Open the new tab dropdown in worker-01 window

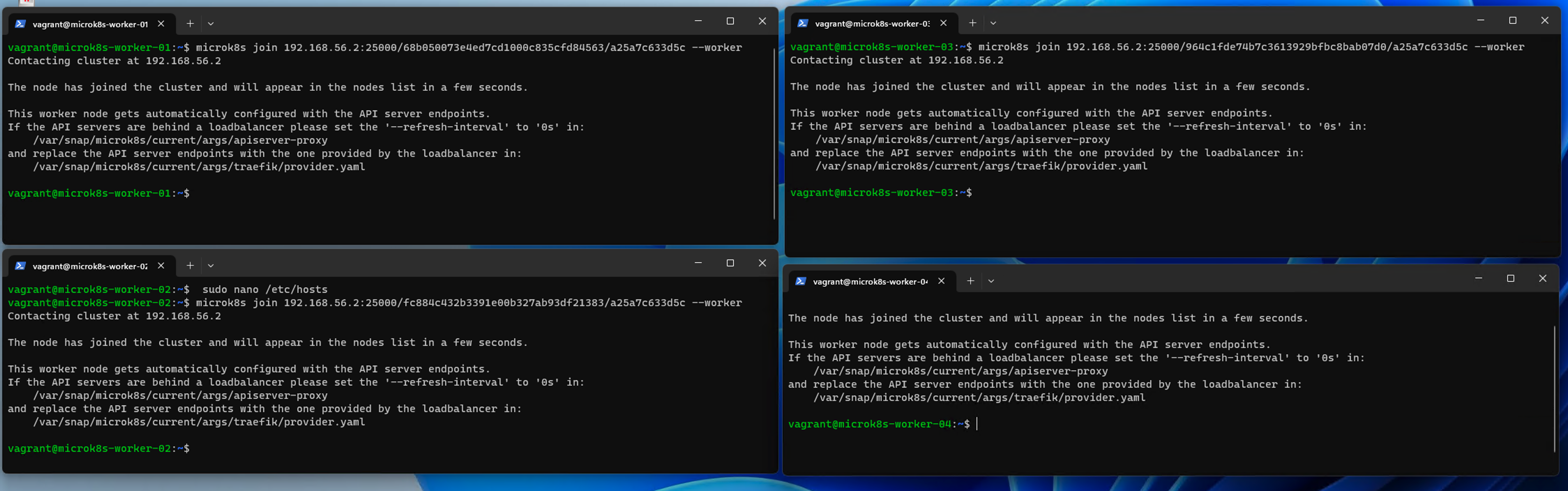point(211,24)
